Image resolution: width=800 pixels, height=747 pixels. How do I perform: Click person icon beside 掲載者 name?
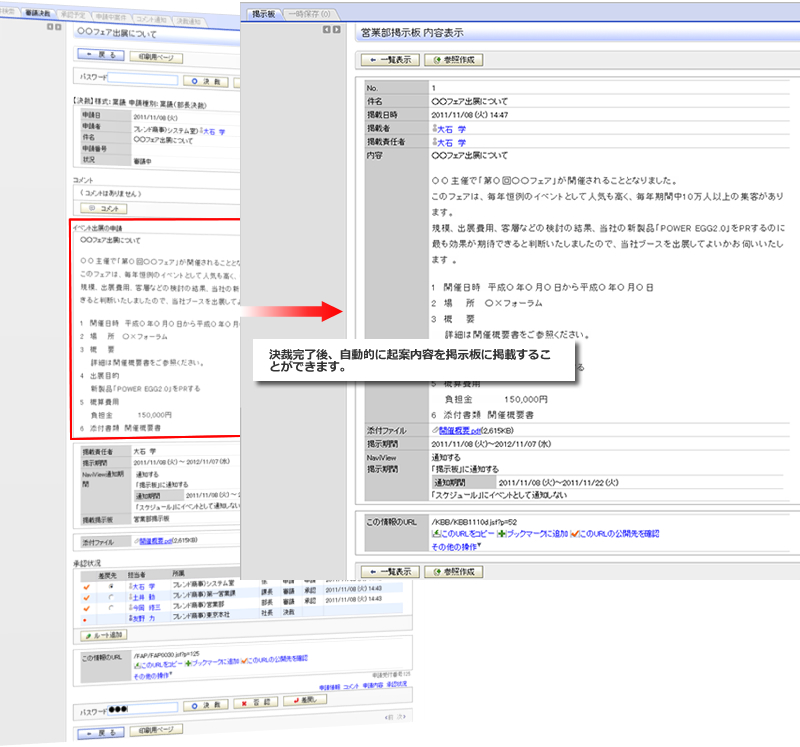tap(434, 129)
